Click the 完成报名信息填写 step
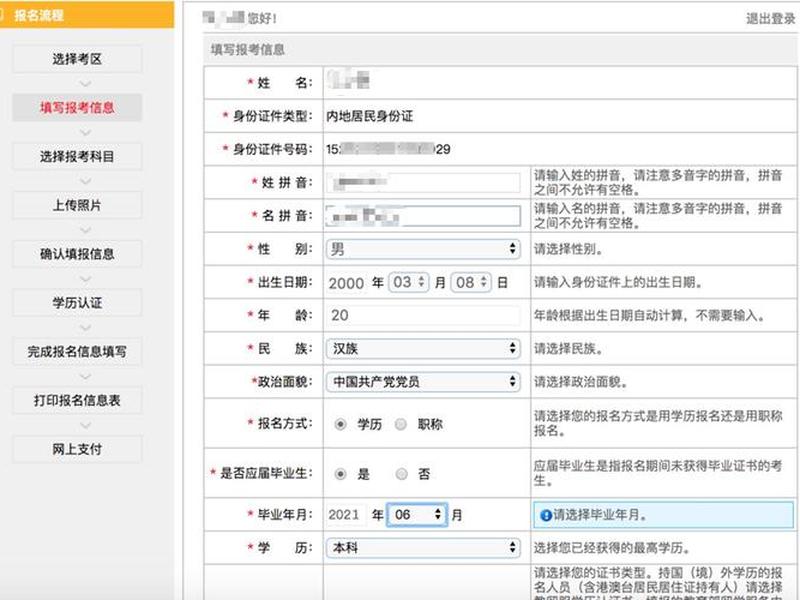The image size is (800, 600). click(x=77, y=352)
